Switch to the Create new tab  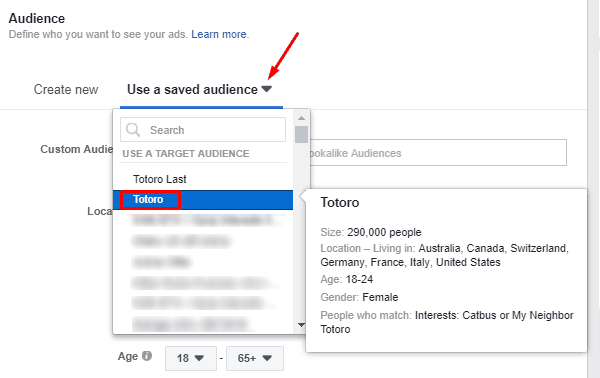point(66,90)
